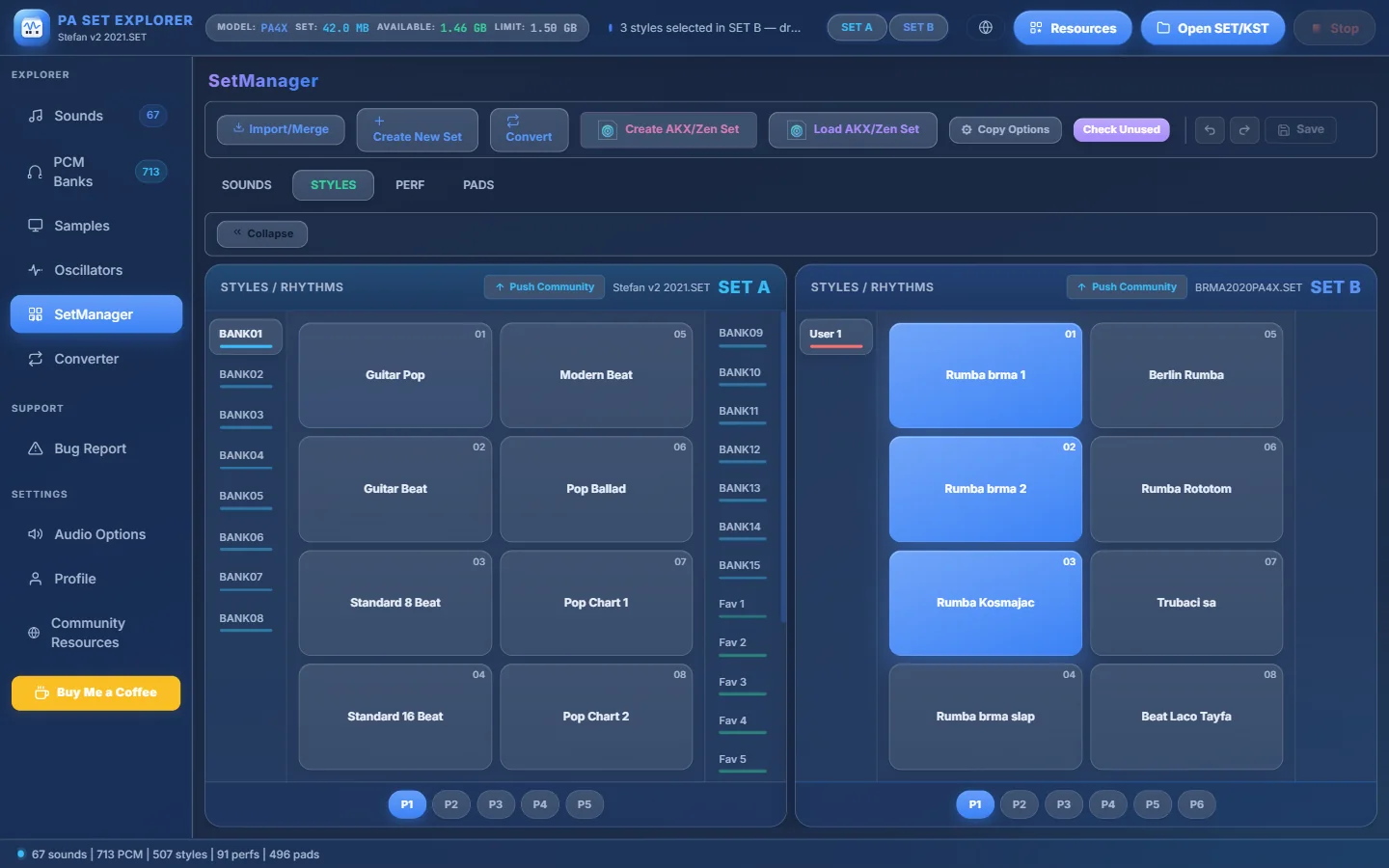This screenshot has height=868, width=1389.
Task: Open Community Resources in sidebar
Action: [x=96, y=633]
